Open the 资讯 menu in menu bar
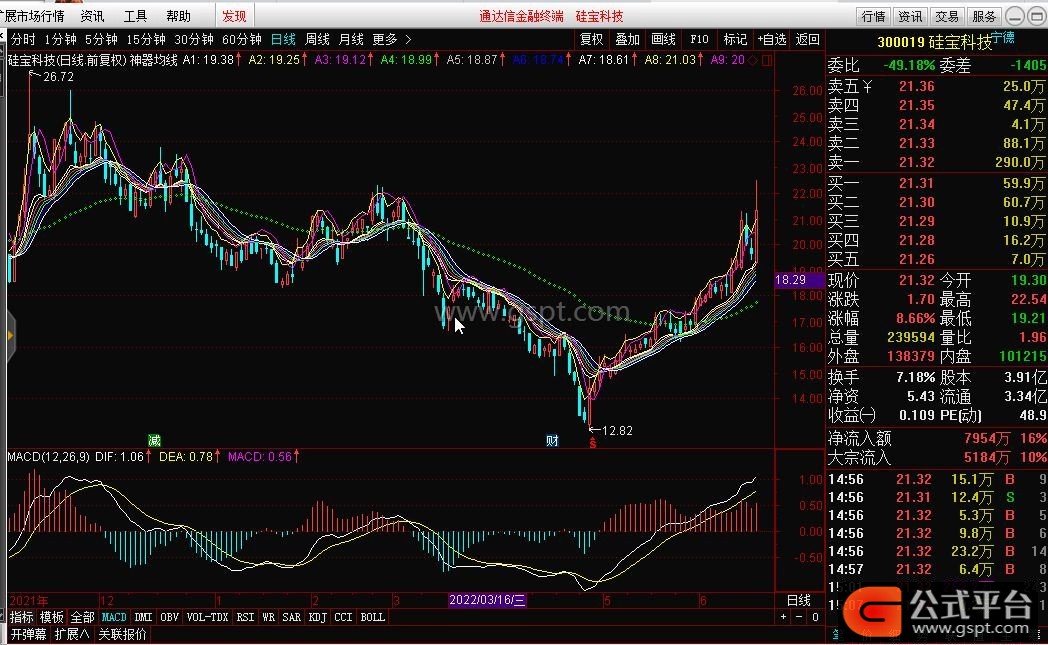The height and width of the screenshot is (645, 1048). coord(92,16)
